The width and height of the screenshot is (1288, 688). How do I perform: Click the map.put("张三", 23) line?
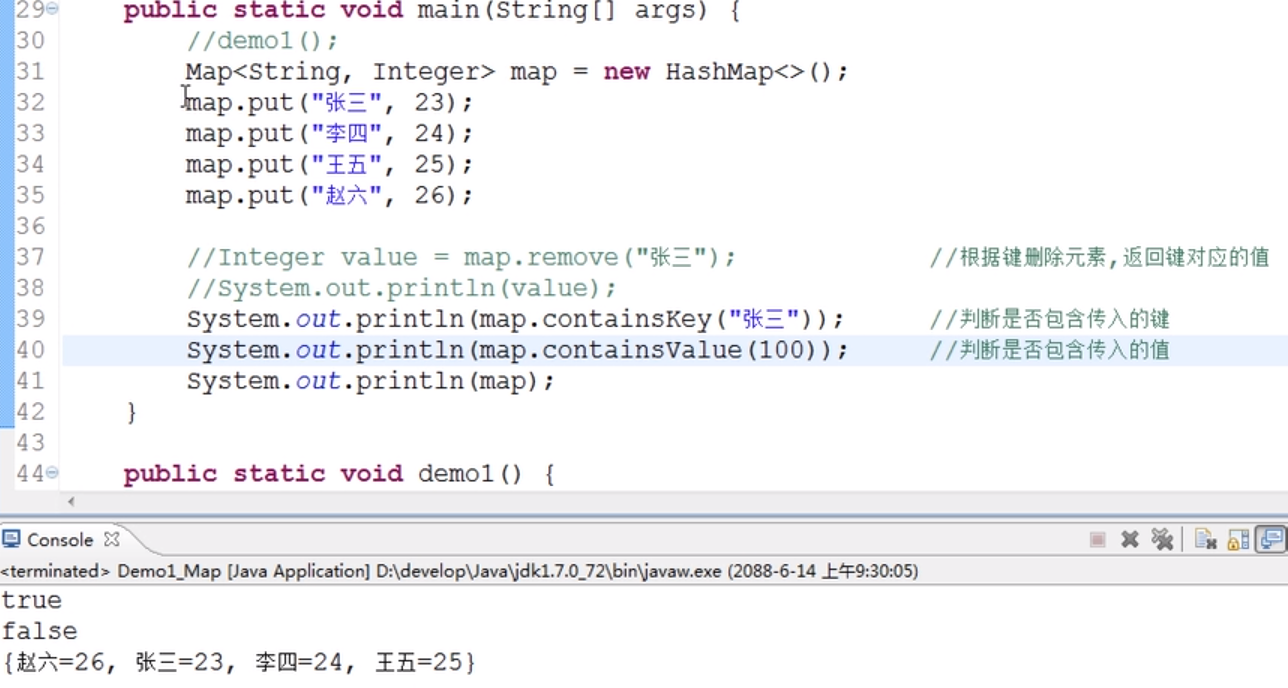point(329,102)
